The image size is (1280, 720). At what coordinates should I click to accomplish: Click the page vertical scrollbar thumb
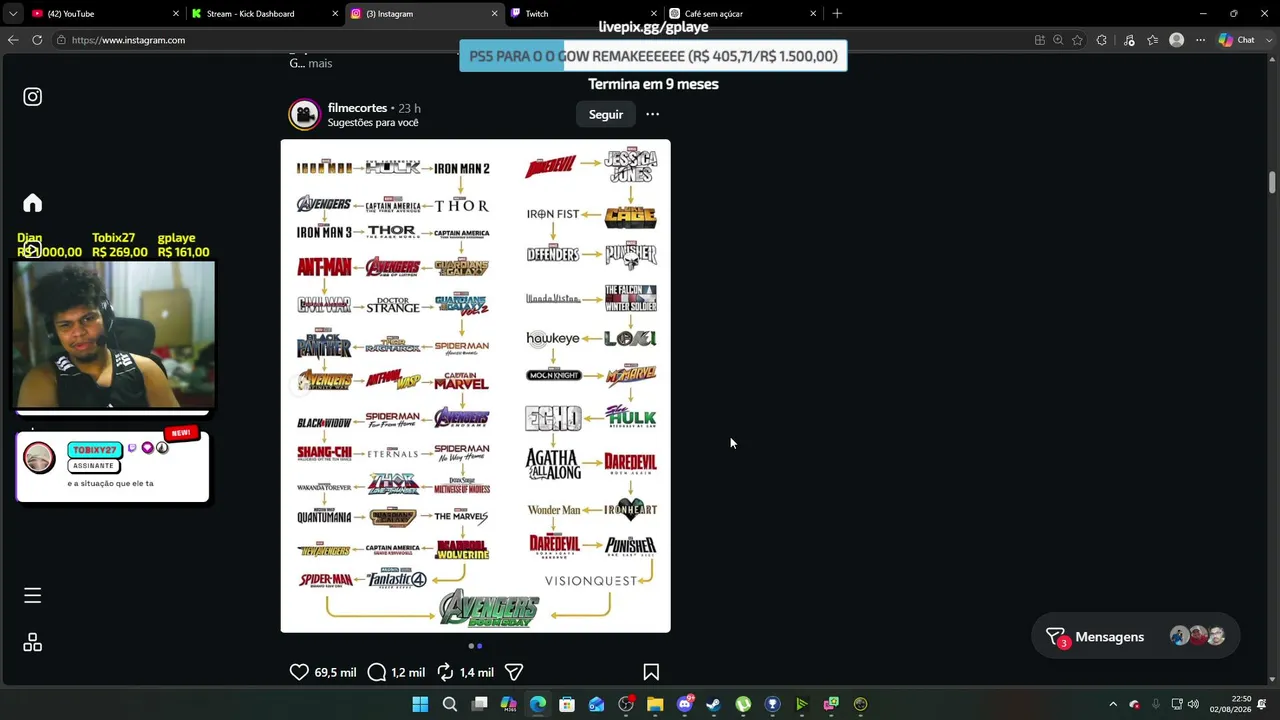pos(1272,183)
